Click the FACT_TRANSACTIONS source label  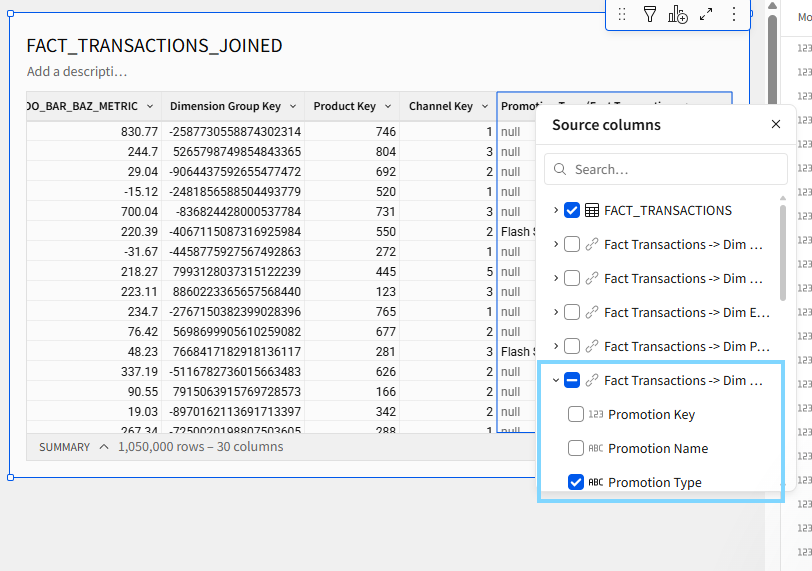(x=668, y=211)
